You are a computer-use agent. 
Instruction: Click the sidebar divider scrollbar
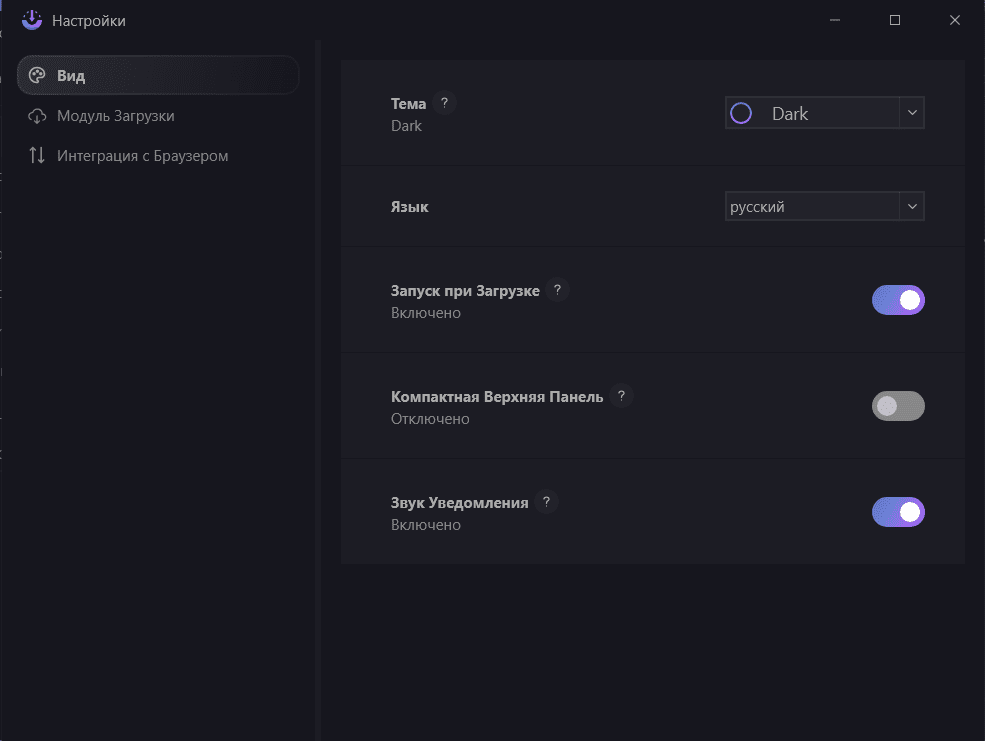pos(318,390)
